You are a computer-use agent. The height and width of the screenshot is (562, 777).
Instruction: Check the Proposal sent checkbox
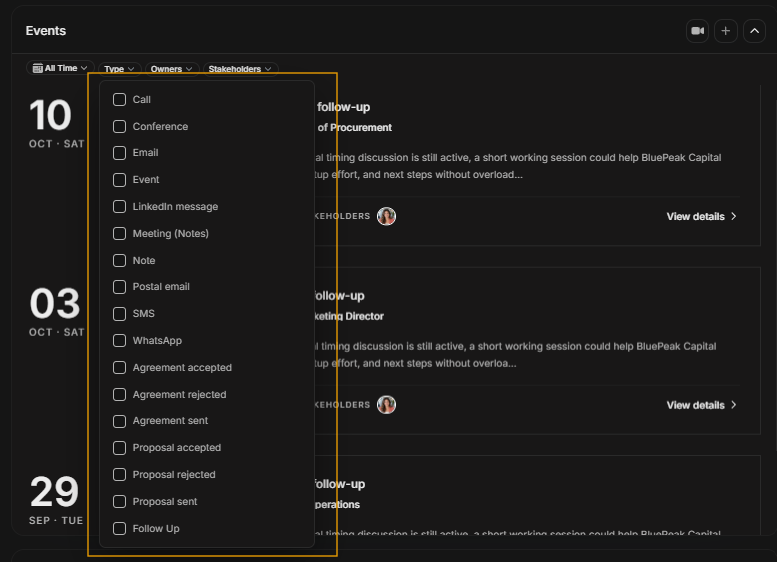119,502
